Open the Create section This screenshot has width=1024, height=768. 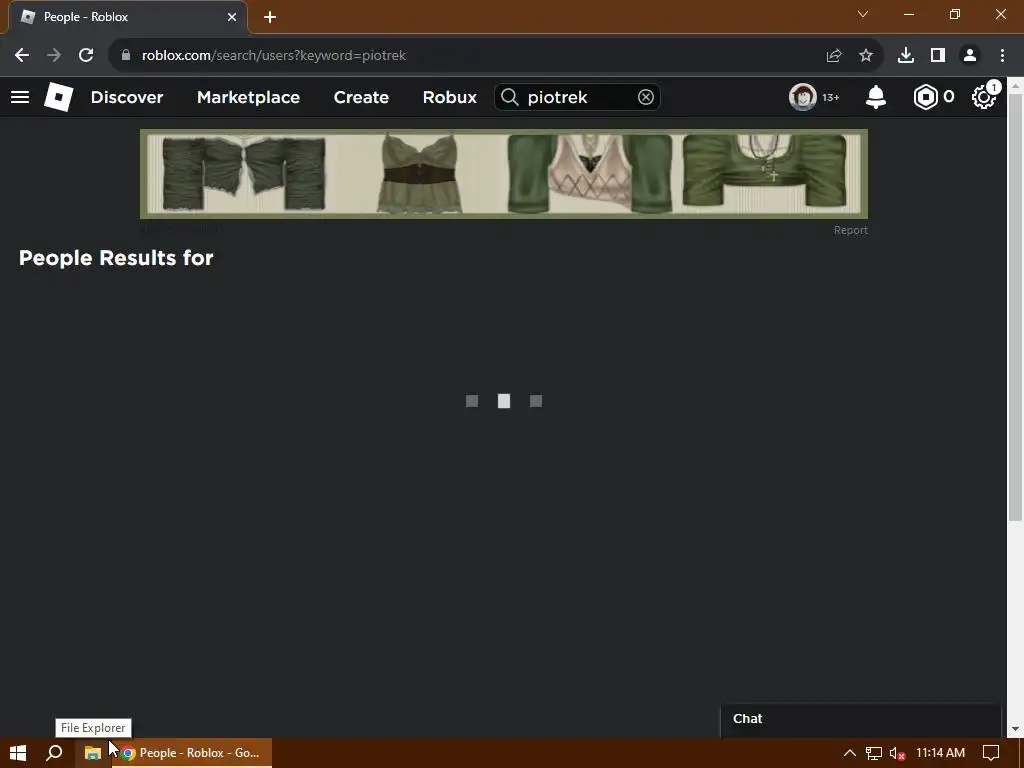pyautogui.click(x=361, y=97)
